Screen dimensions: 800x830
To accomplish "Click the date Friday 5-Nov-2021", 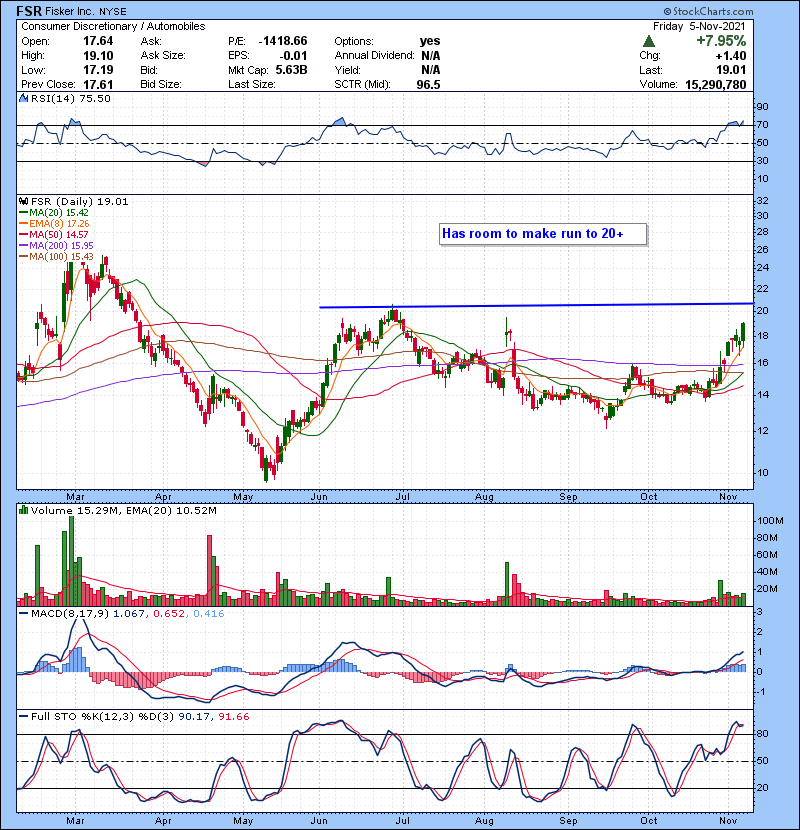I will pyautogui.click(x=699, y=26).
